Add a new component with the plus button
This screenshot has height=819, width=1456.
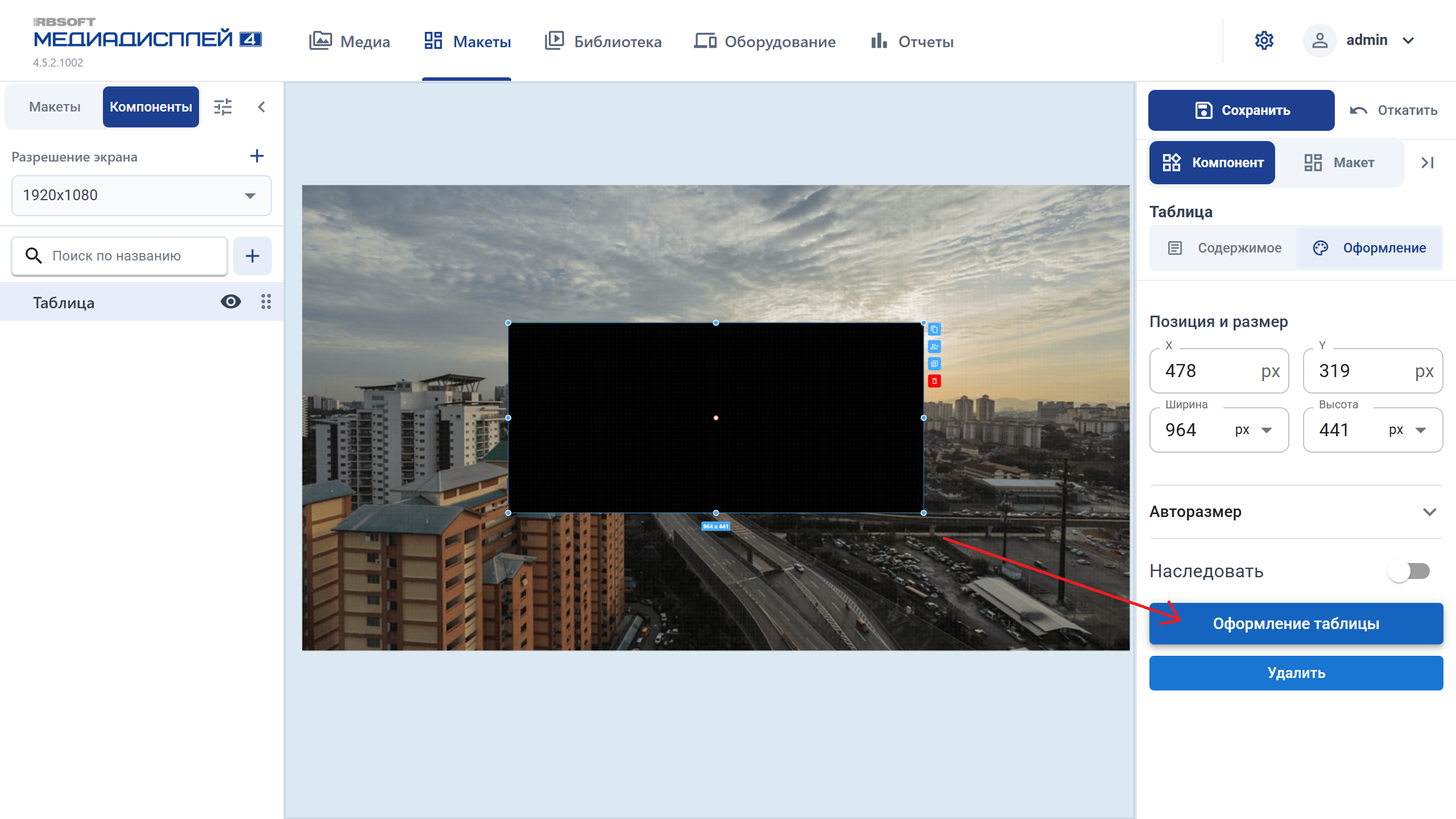click(x=253, y=256)
